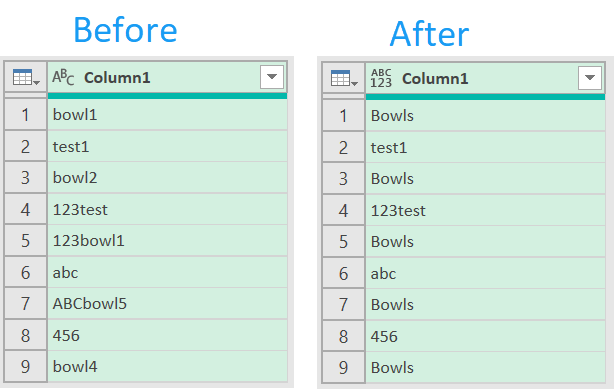The image size is (614, 389).
Task: Select cell abc in Before table
Action: click(x=167, y=273)
